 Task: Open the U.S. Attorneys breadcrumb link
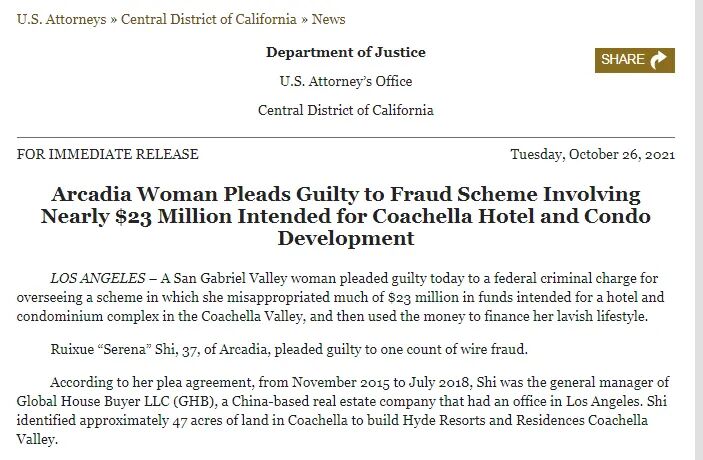click(x=61, y=19)
